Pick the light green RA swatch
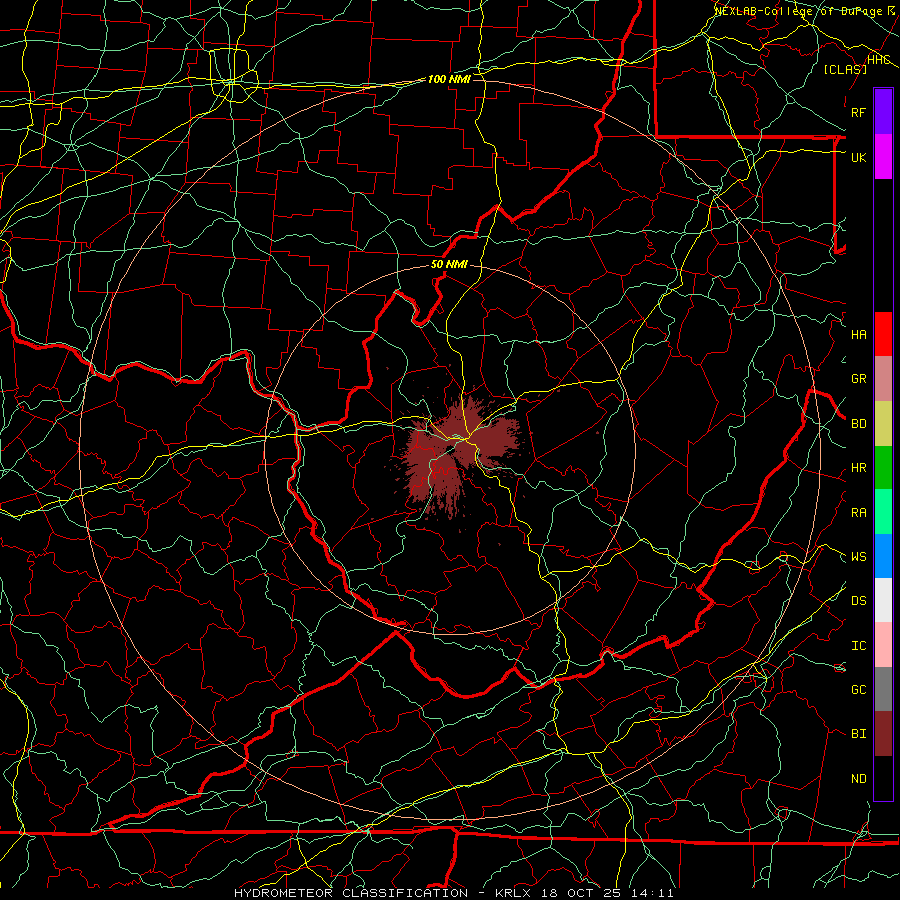 tap(883, 512)
